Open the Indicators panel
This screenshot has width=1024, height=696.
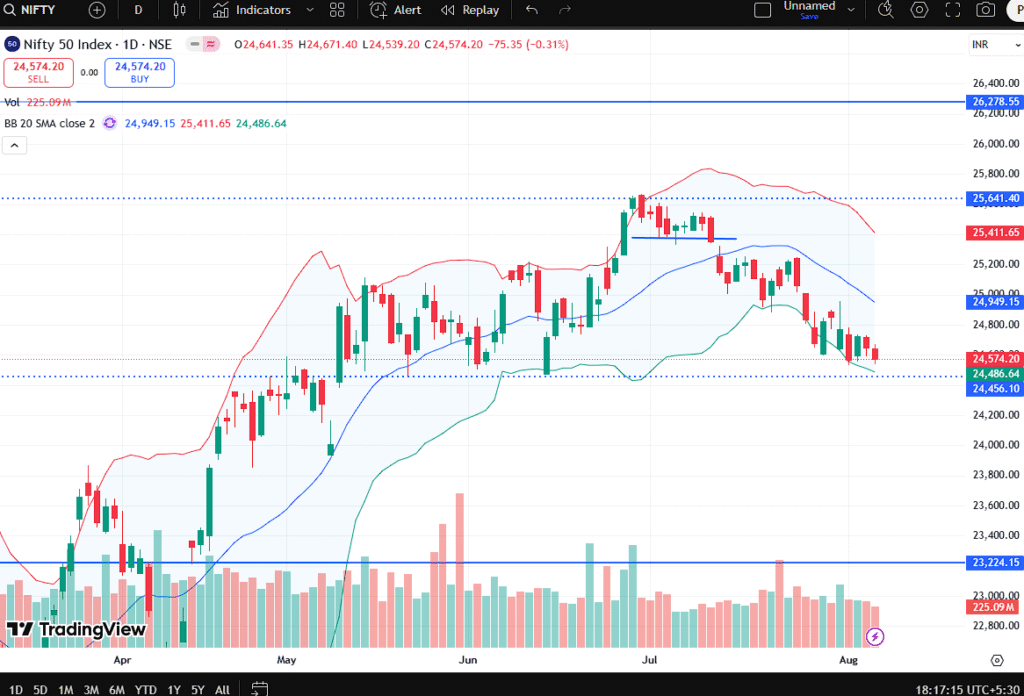(252, 10)
